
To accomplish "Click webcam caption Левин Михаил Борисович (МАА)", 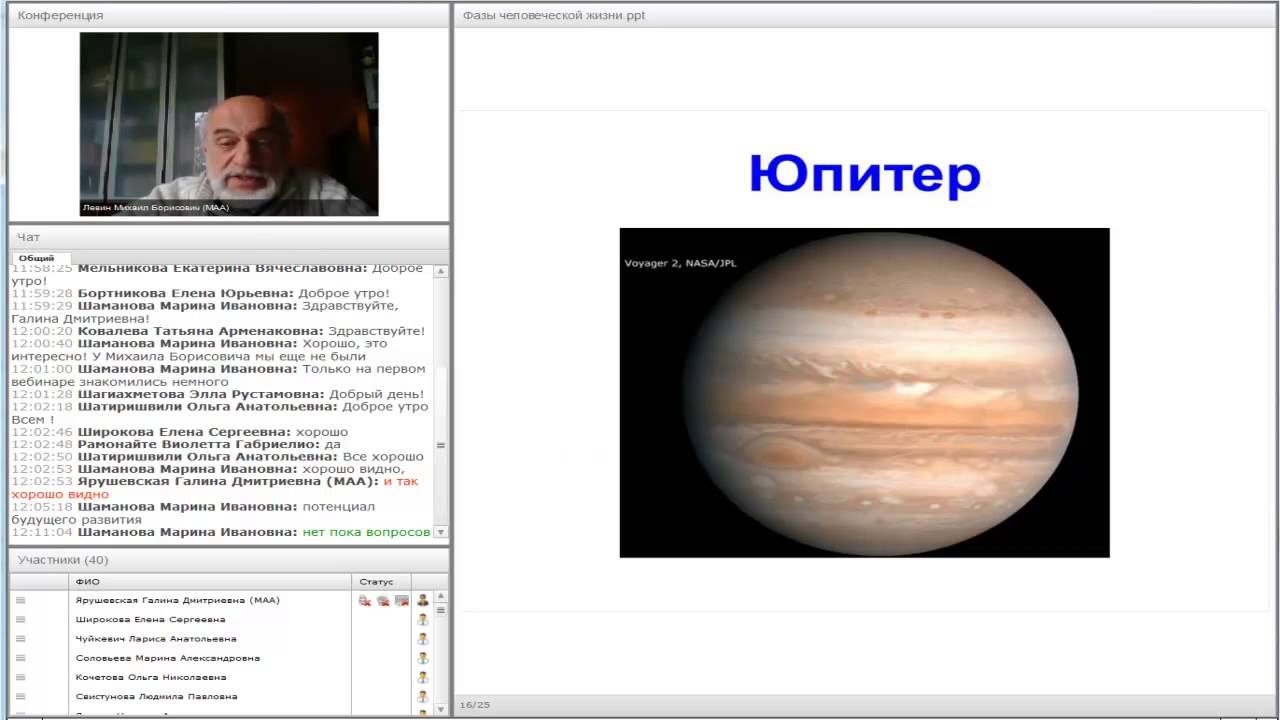I will pyautogui.click(x=156, y=208).
